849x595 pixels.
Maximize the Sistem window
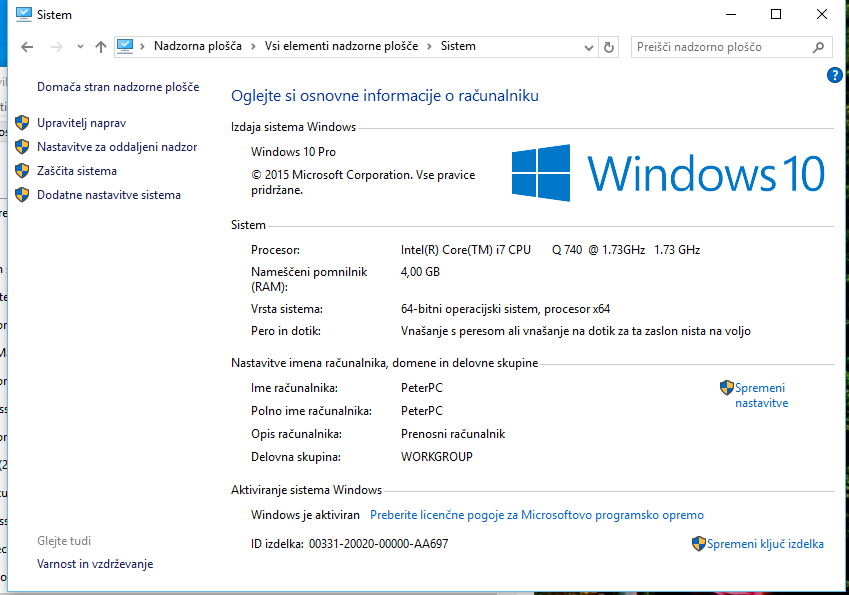[775, 14]
